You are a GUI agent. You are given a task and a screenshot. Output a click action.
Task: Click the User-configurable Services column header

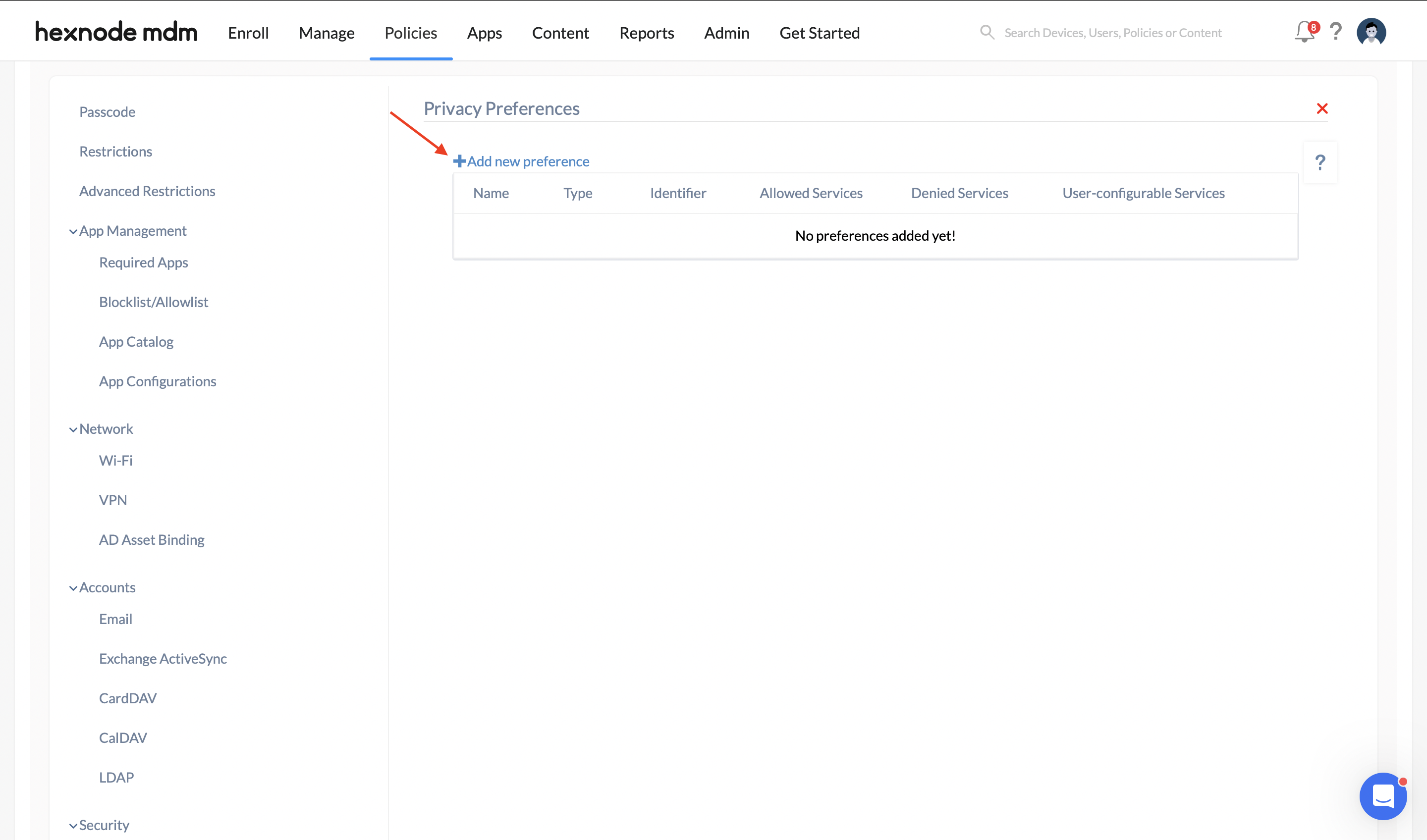coord(1143,193)
